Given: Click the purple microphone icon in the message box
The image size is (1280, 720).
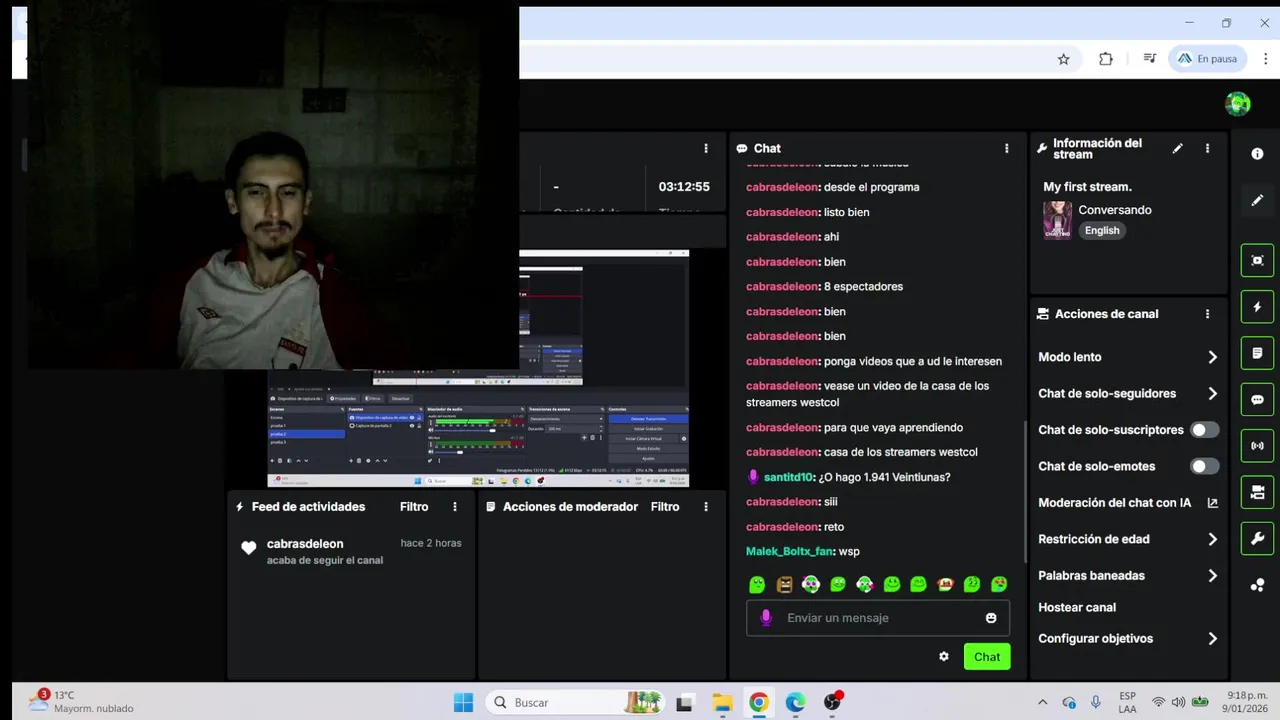Looking at the screenshot, I should [766, 618].
